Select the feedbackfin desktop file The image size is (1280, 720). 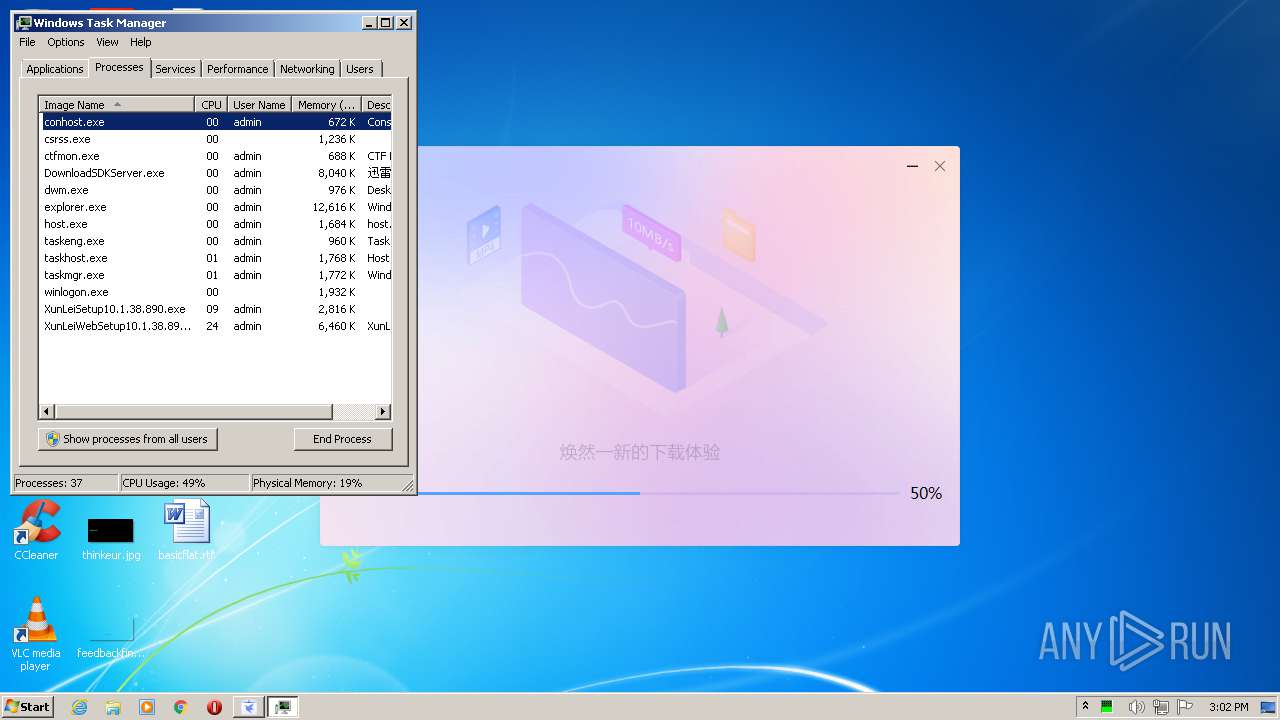(111, 636)
